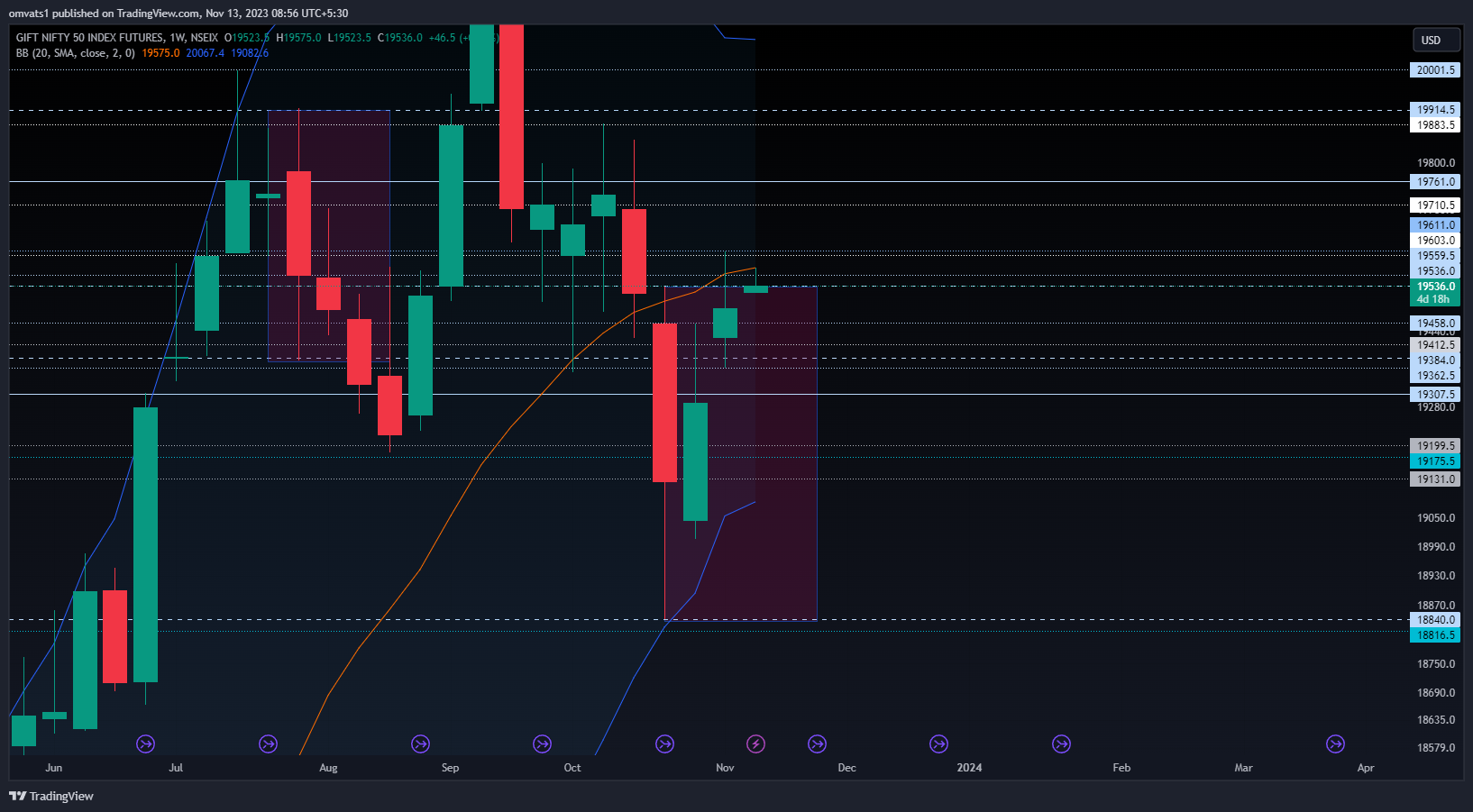Screen dimensions: 1473x812
Task: Click the 18579.0 tick on the price axis
Action: pyautogui.click(x=1435, y=747)
